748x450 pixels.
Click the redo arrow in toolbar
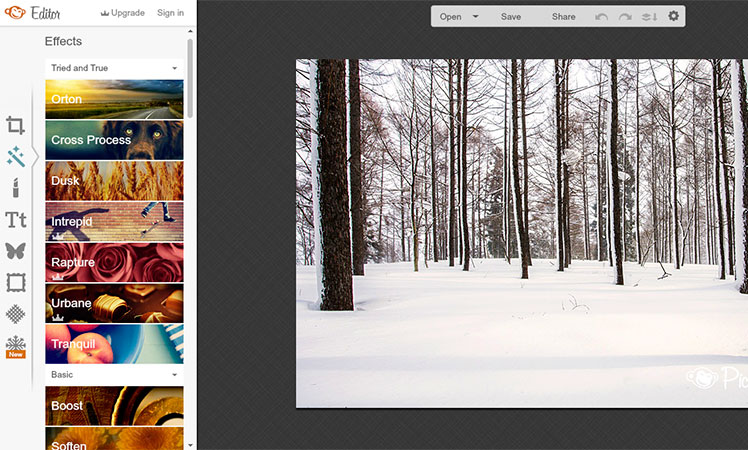[625, 17]
